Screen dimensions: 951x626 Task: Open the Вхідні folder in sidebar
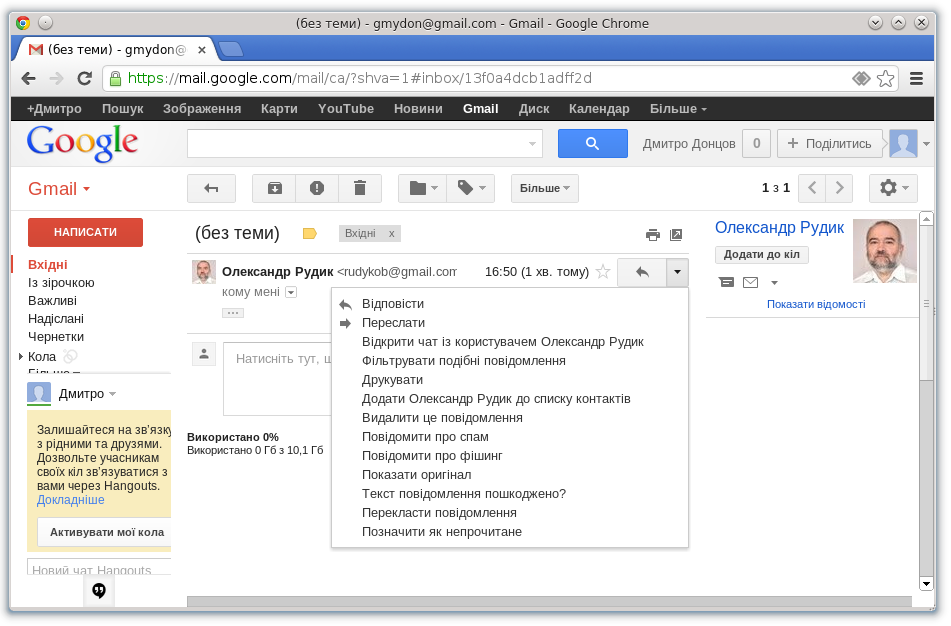48,264
